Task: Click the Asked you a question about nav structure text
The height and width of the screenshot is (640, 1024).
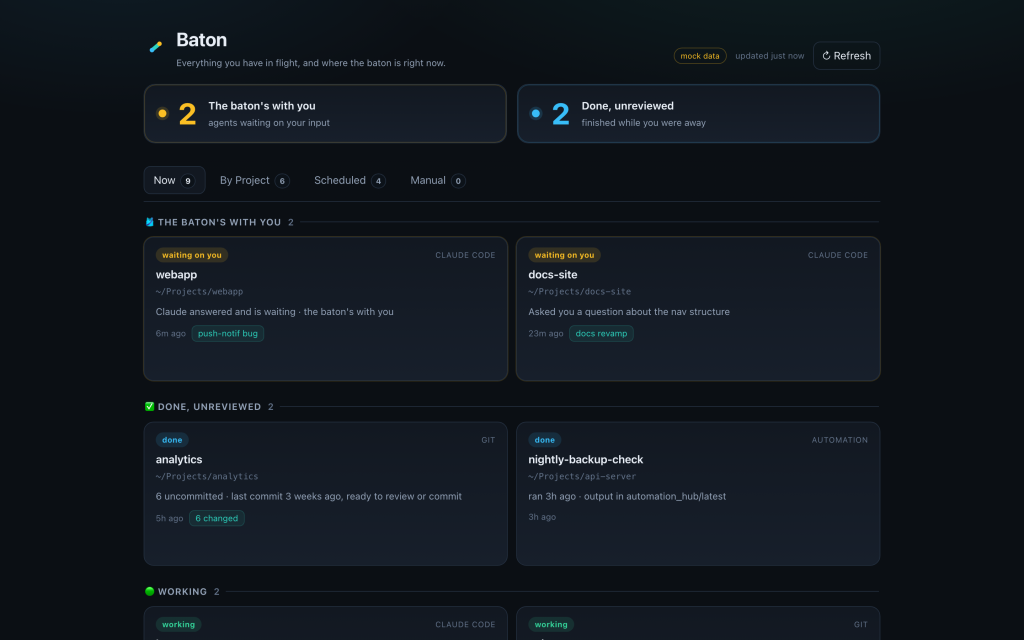Action: point(629,312)
